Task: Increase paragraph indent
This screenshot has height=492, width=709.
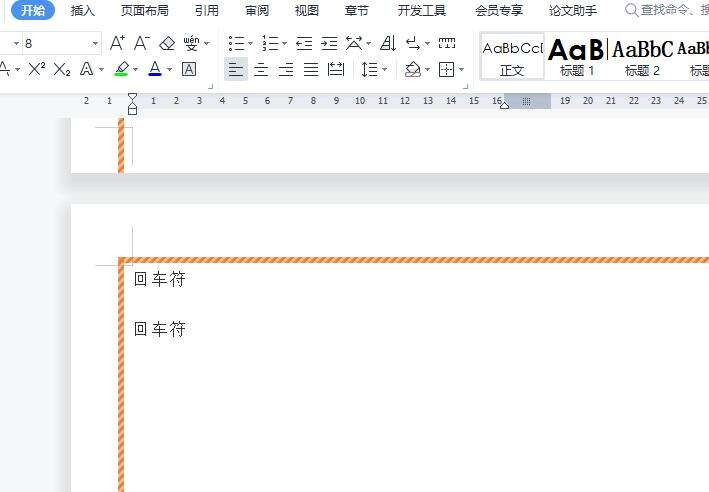Action: coord(329,43)
